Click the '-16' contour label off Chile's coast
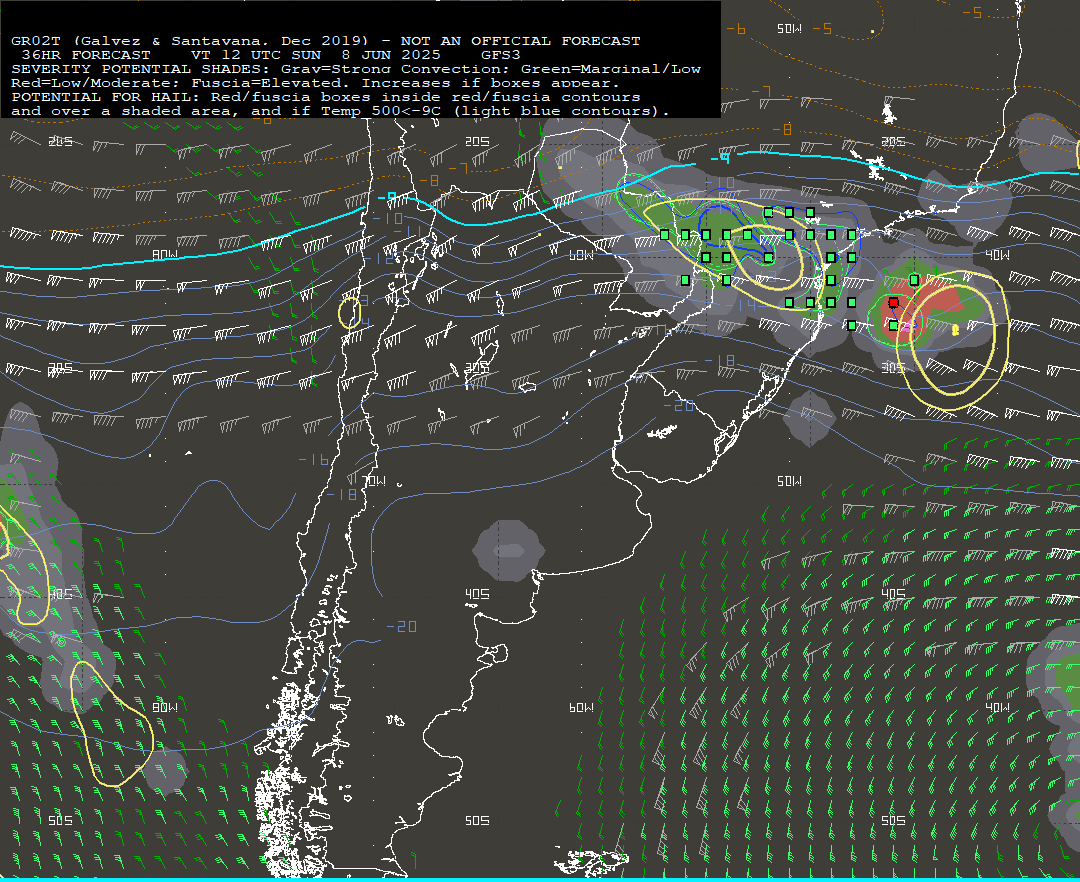The width and height of the screenshot is (1080, 882). (x=313, y=459)
